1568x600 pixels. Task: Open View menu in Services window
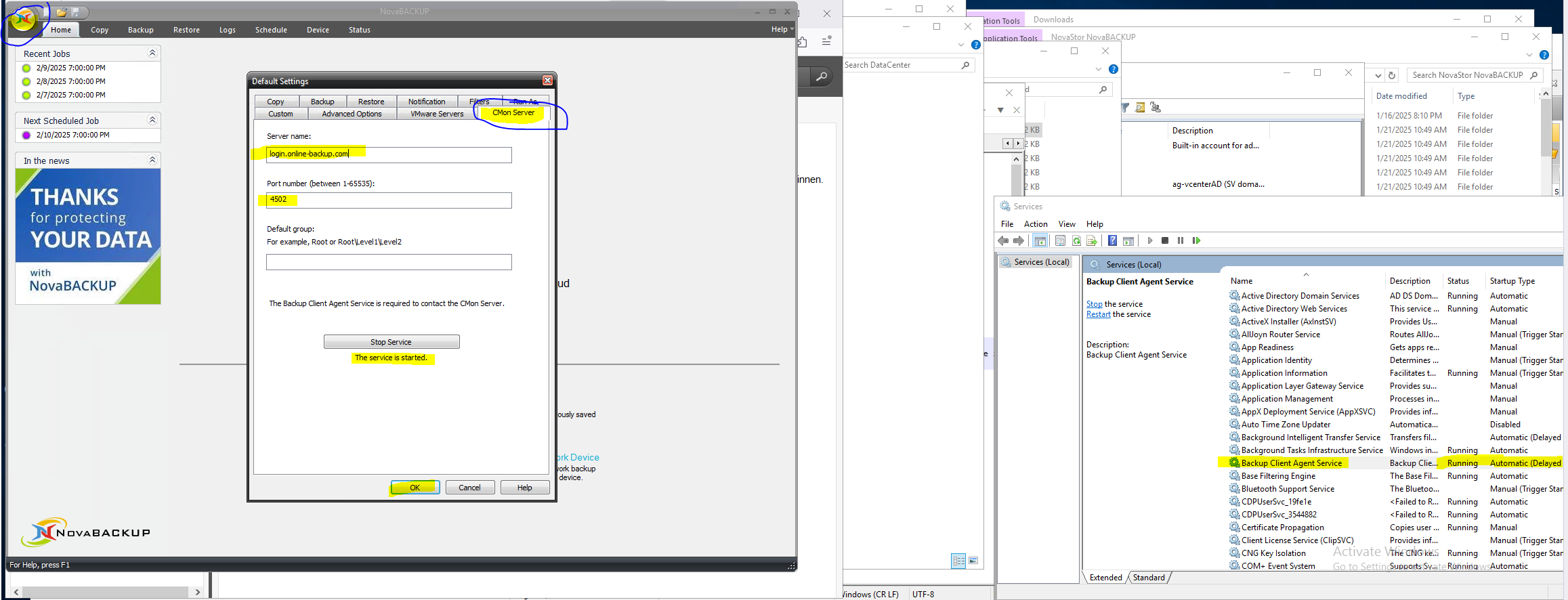tap(1067, 224)
